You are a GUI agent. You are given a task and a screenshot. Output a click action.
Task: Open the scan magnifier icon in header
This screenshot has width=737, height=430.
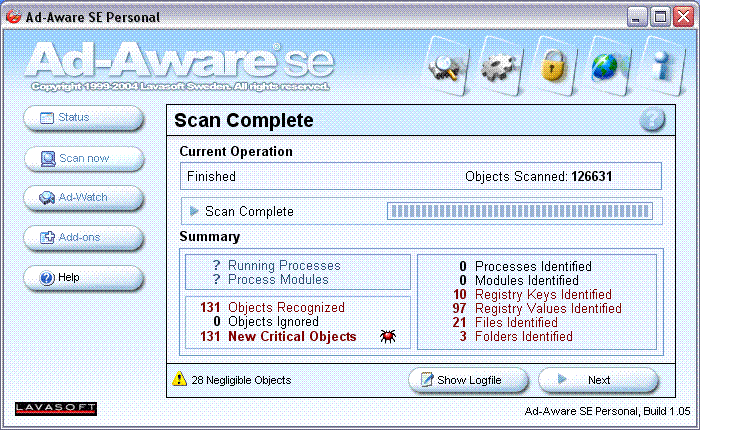pos(447,67)
